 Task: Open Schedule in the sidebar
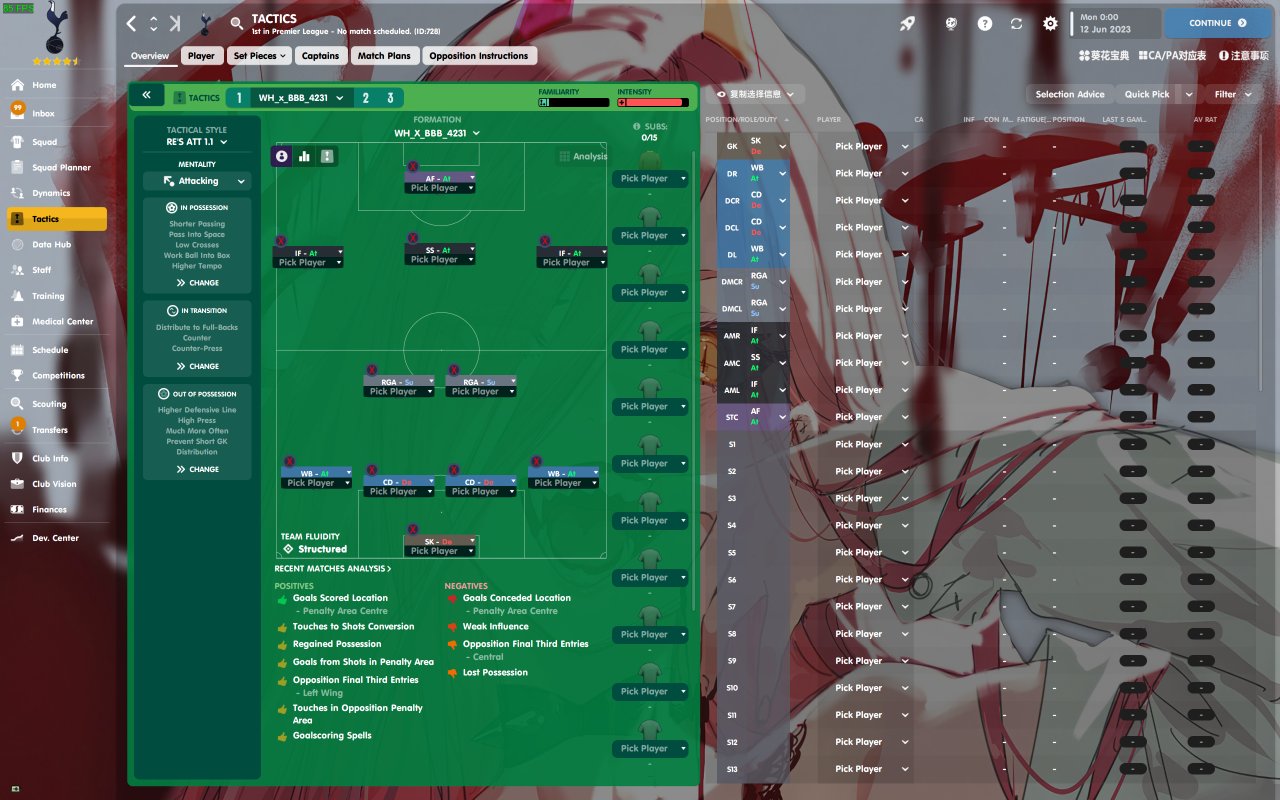point(57,350)
